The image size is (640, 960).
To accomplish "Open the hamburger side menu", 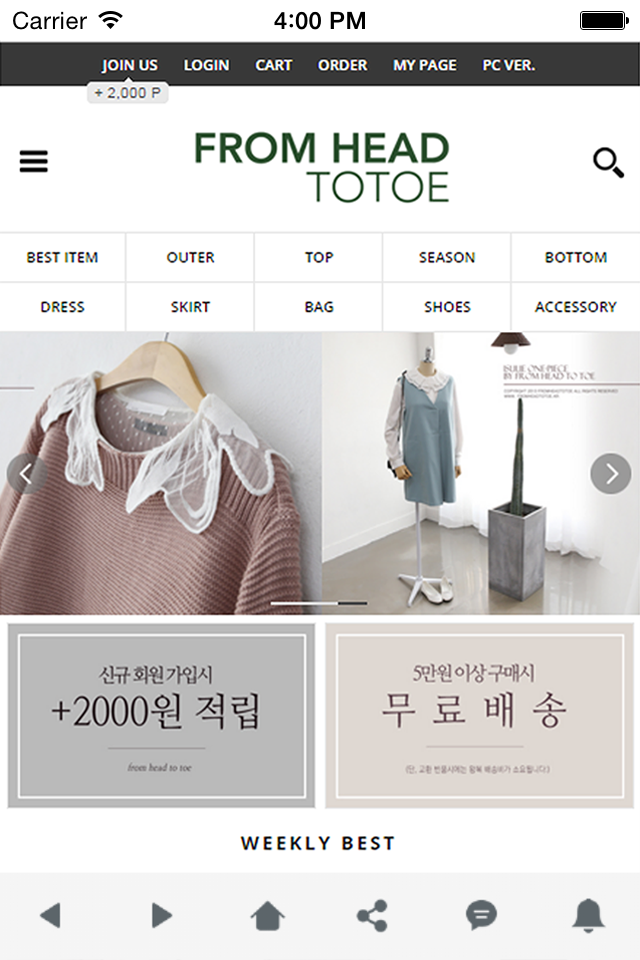I will click(34, 162).
